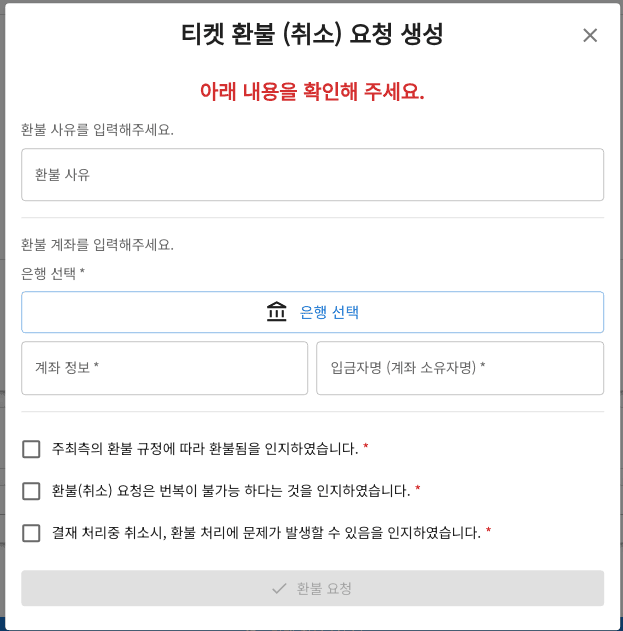Click into the 계좌 정보 field
623x631 pixels.
click(164, 368)
